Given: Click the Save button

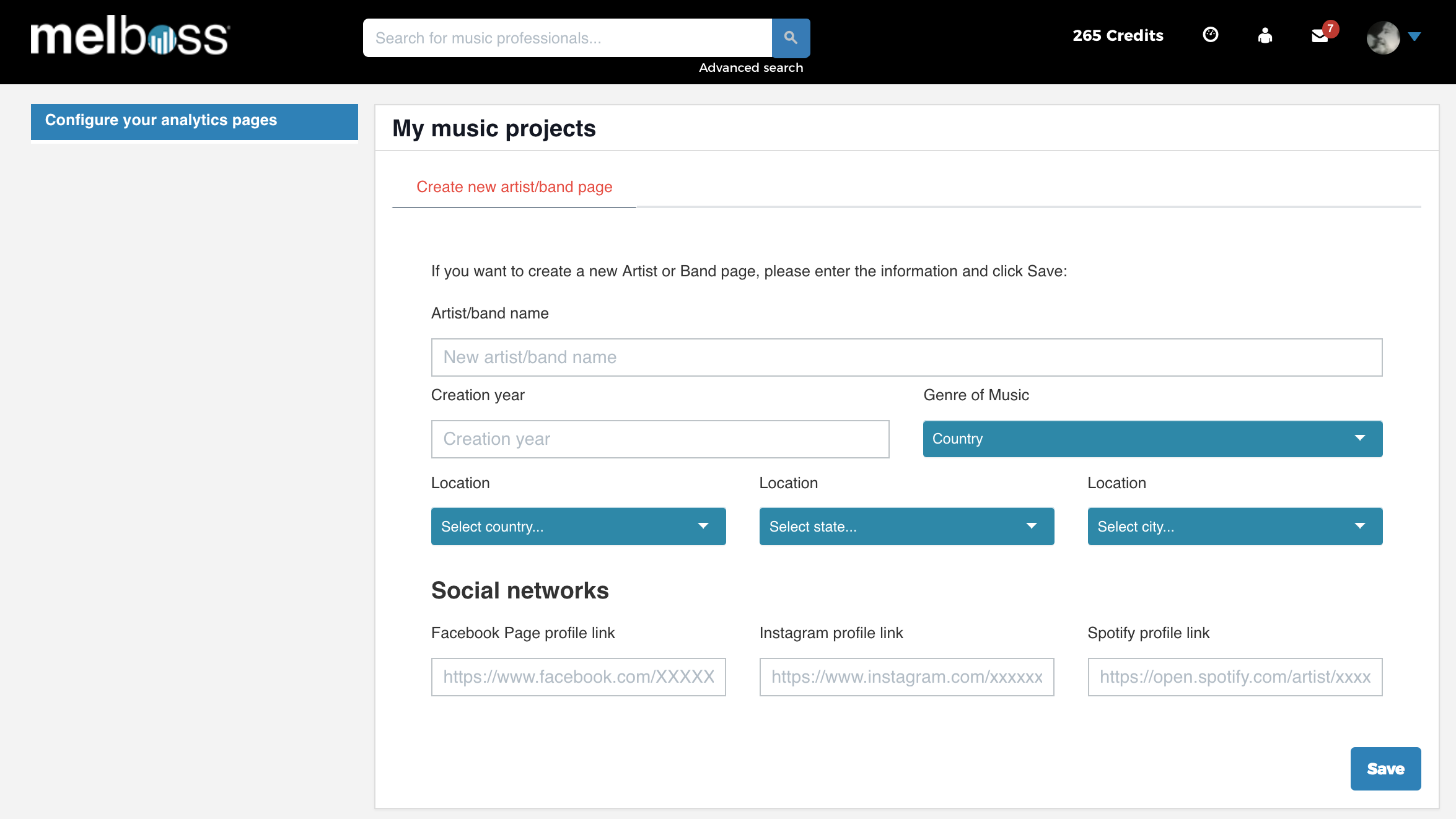Looking at the screenshot, I should (x=1385, y=769).
